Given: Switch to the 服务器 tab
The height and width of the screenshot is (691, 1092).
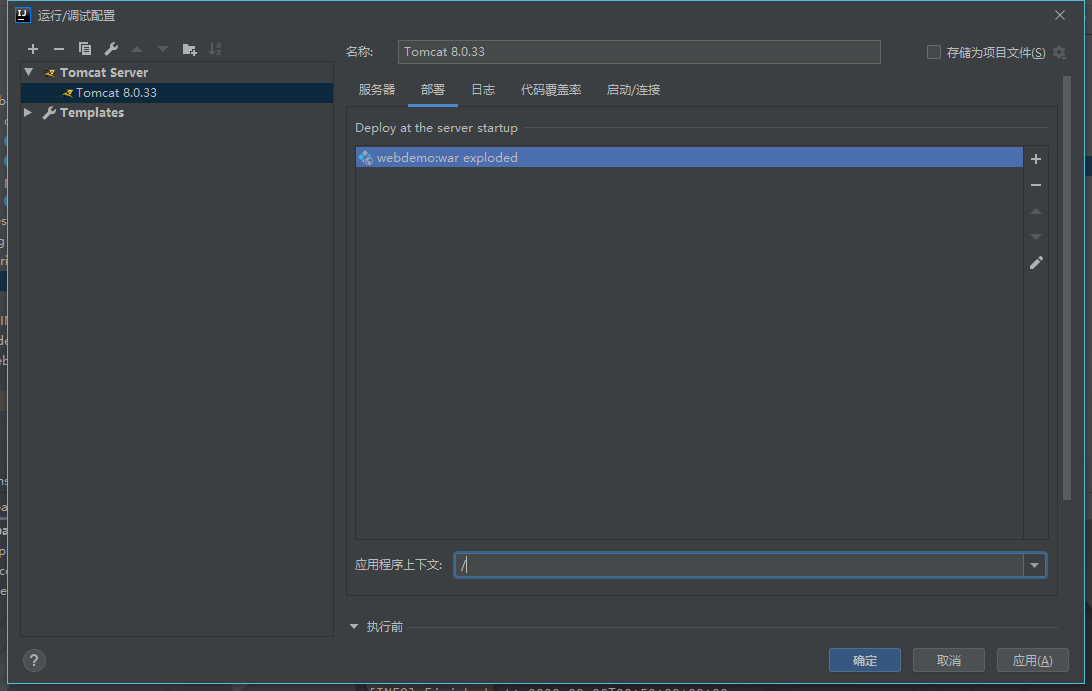Looking at the screenshot, I should pos(377,90).
